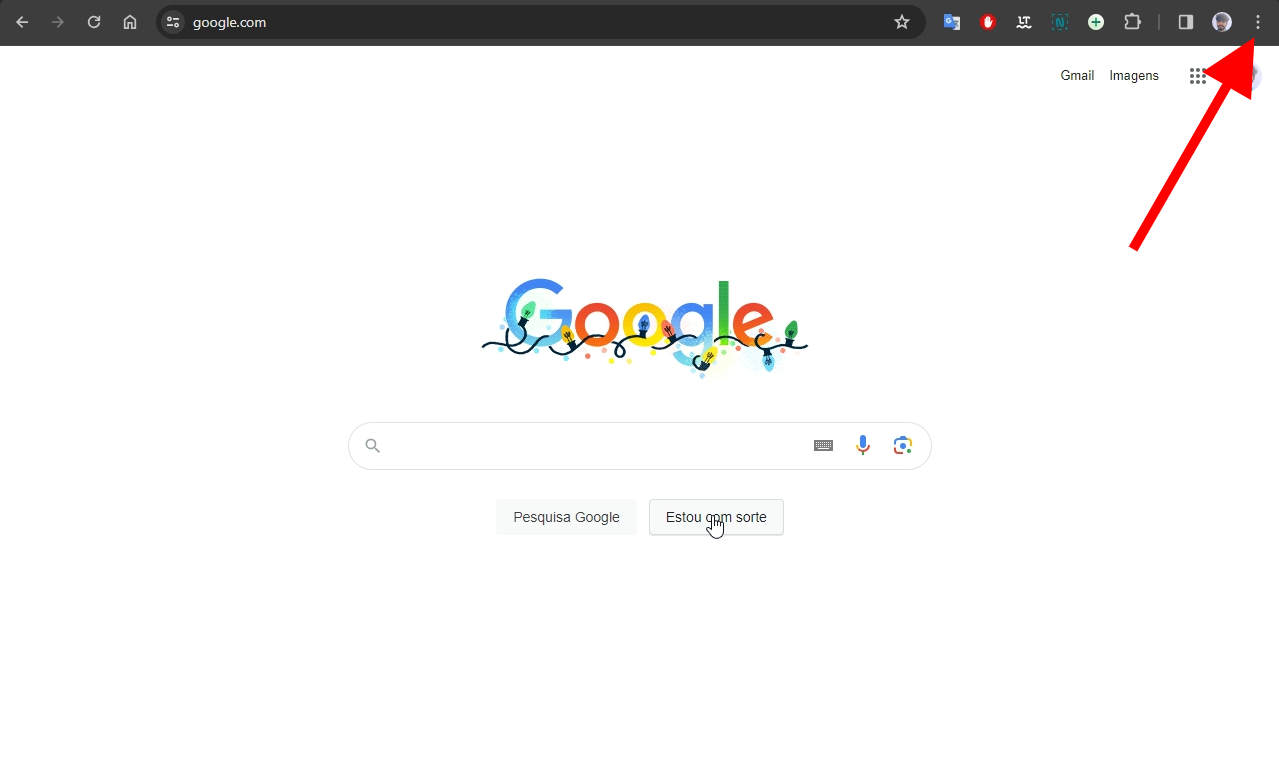Screen dimensions: 1279x773
Task: View site information in address bar
Action: click(x=173, y=22)
